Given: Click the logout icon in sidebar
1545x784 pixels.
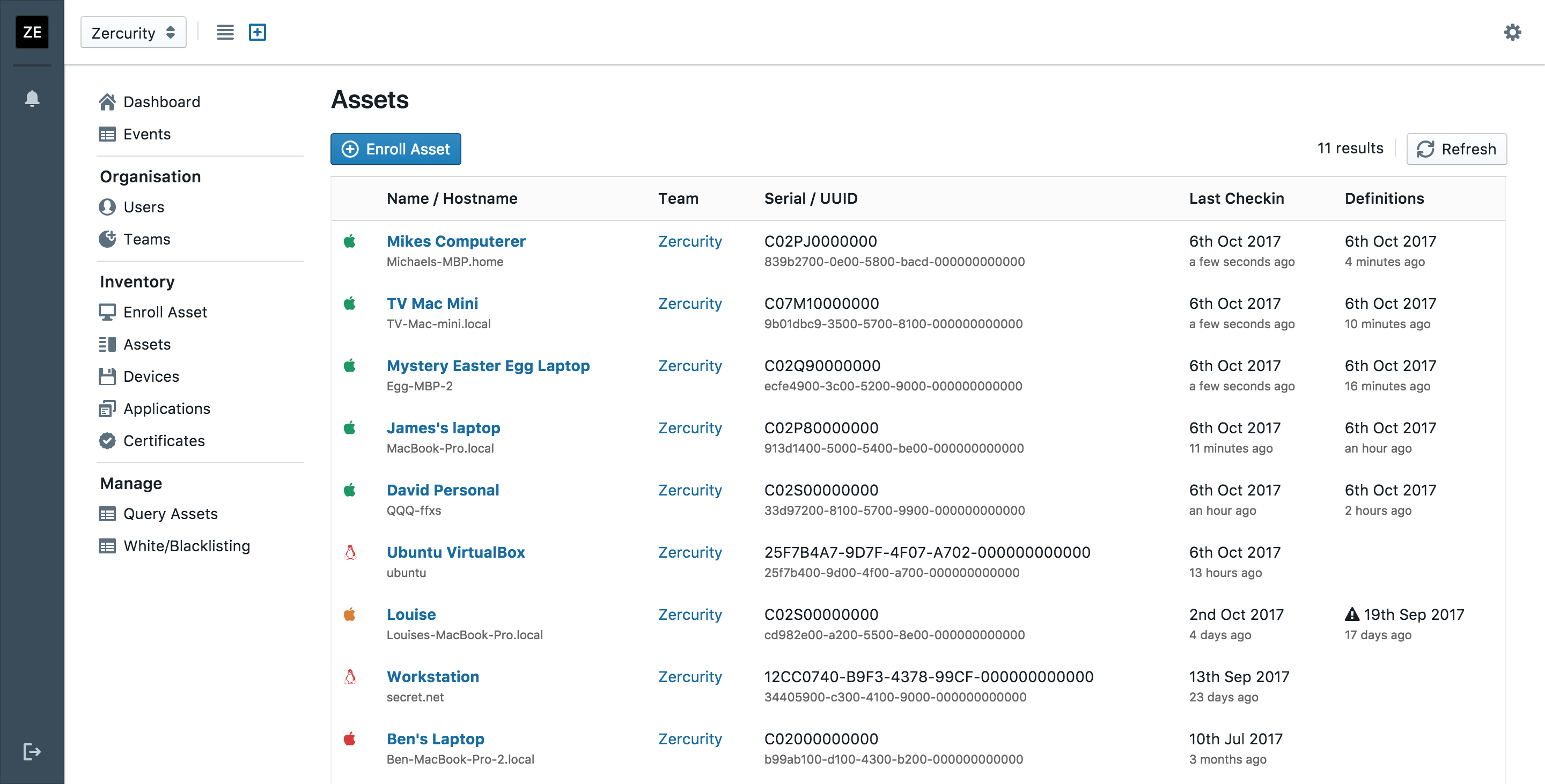Looking at the screenshot, I should 32,752.
